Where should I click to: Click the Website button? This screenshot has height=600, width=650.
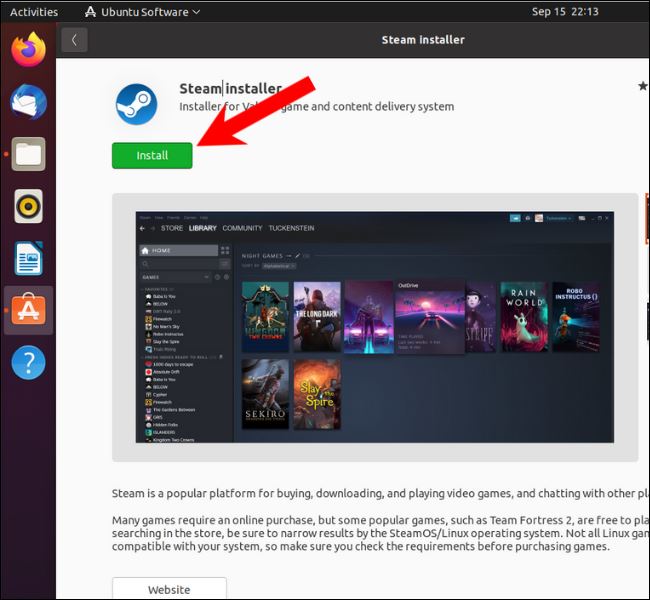[x=169, y=589]
